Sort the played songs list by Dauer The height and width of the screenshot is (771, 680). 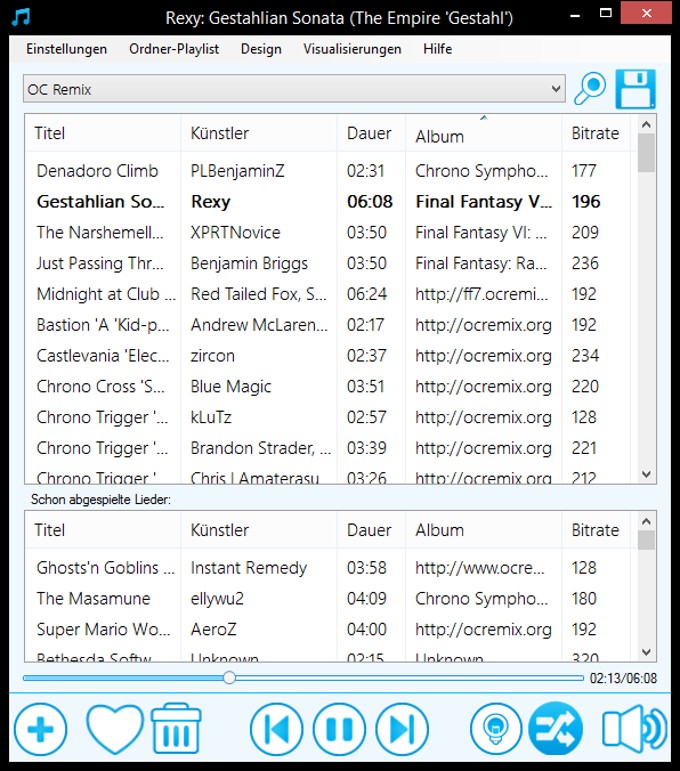tap(371, 530)
